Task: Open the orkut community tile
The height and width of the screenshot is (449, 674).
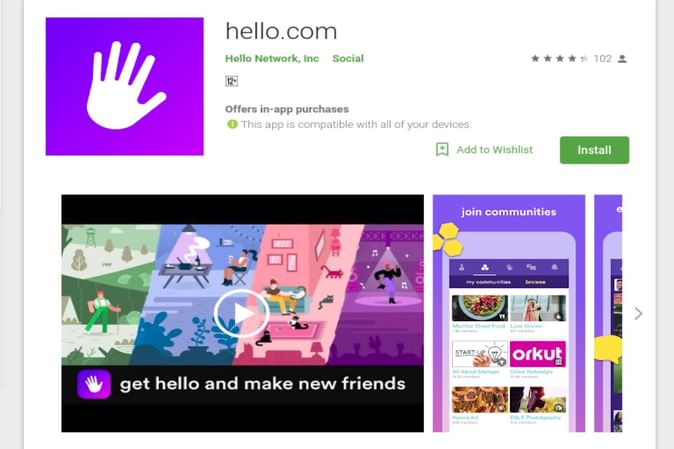Action: click(x=538, y=354)
